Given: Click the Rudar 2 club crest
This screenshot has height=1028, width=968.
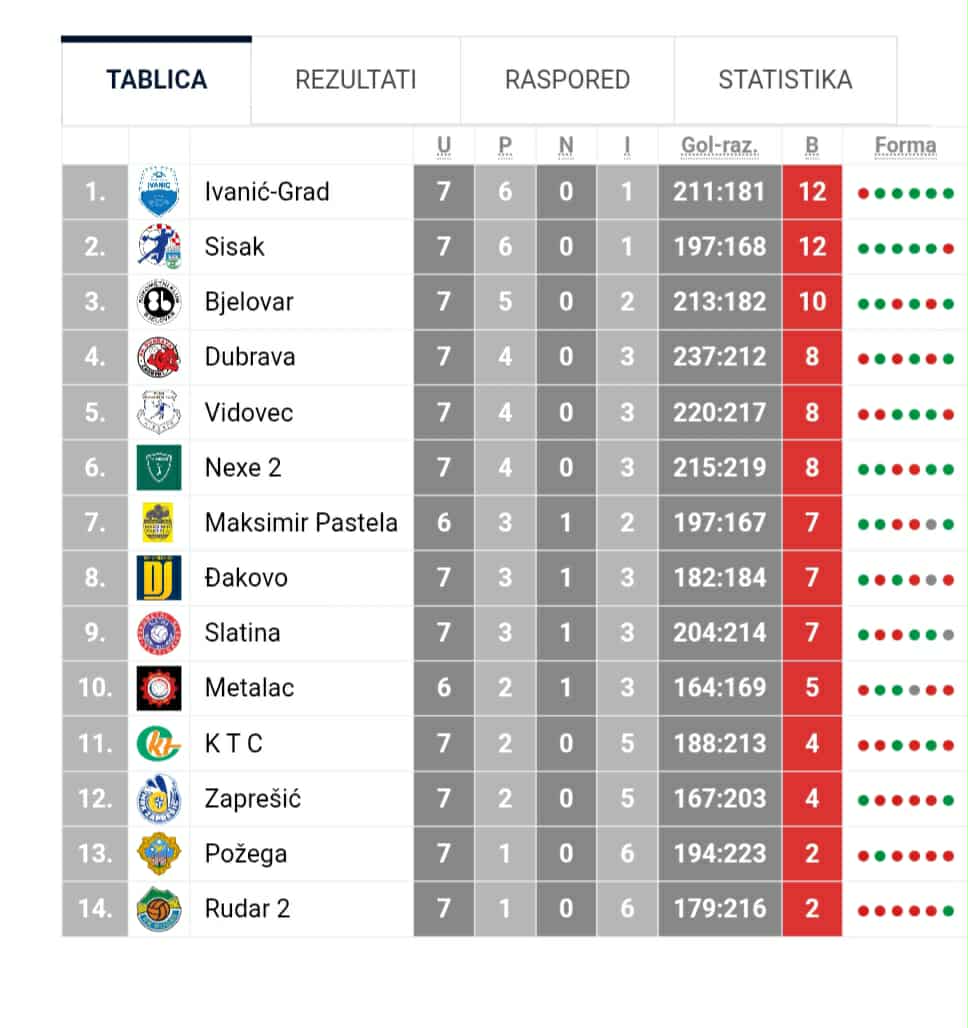Looking at the screenshot, I should point(159,909).
